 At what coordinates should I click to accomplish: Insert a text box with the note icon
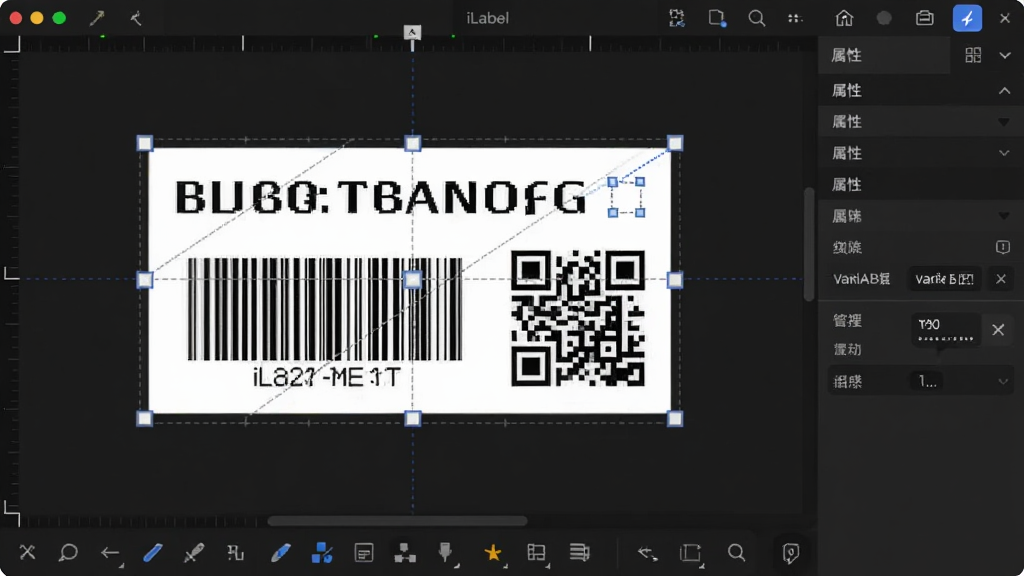click(x=364, y=552)
